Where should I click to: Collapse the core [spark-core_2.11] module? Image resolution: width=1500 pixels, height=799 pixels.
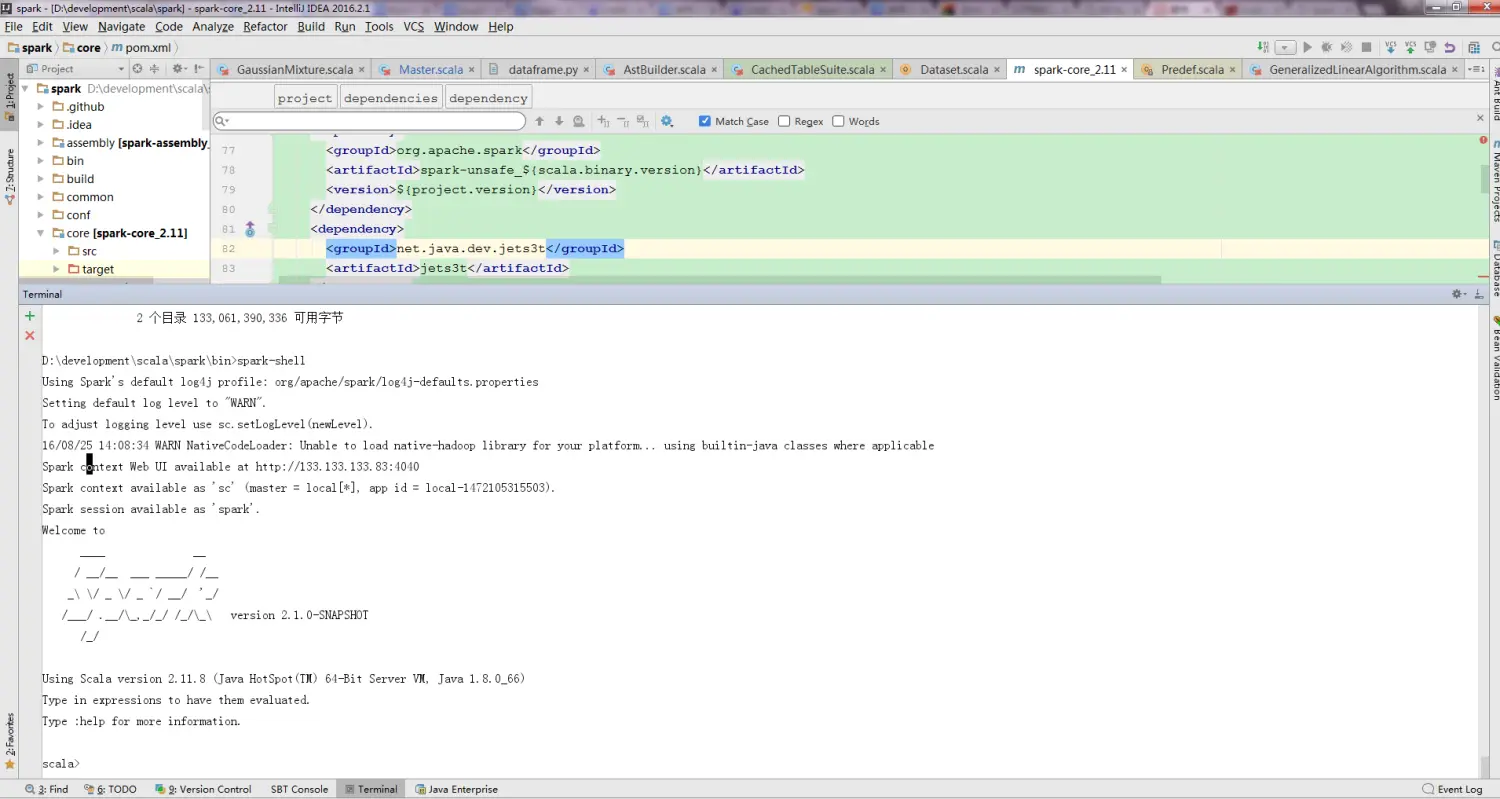pos(41,233)
